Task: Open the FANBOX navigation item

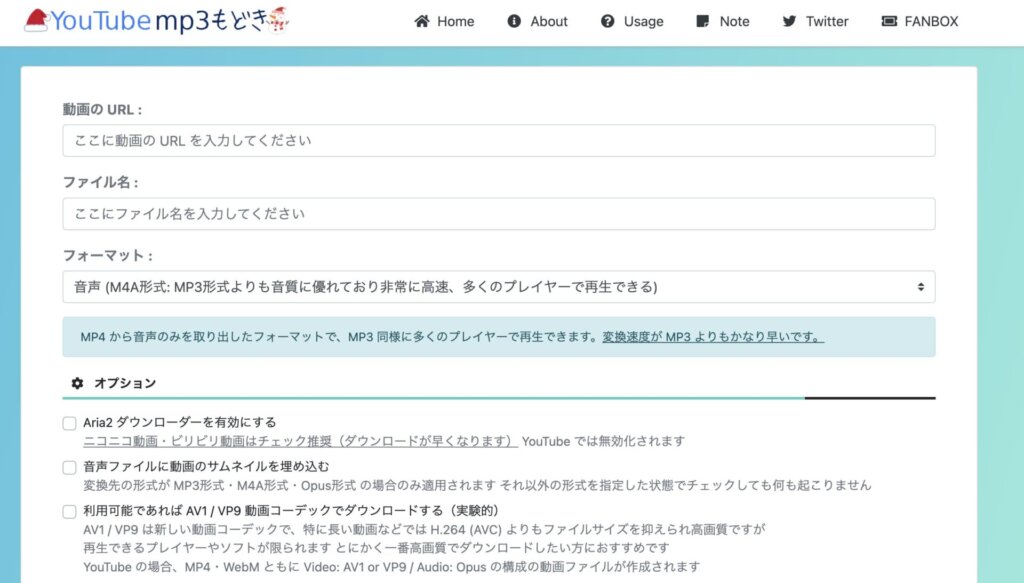Action: pos(920,22)
